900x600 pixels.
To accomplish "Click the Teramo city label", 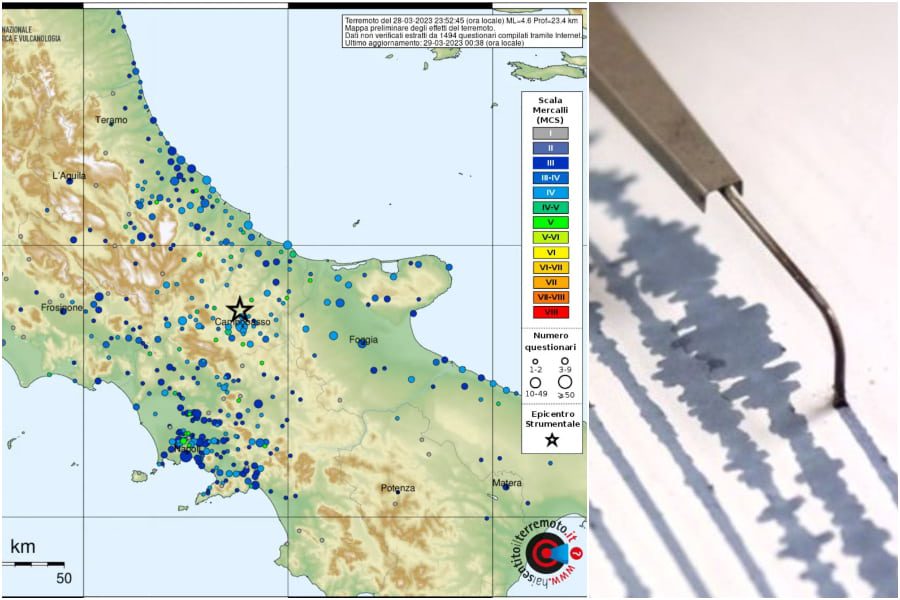I will tap(111, 120).
